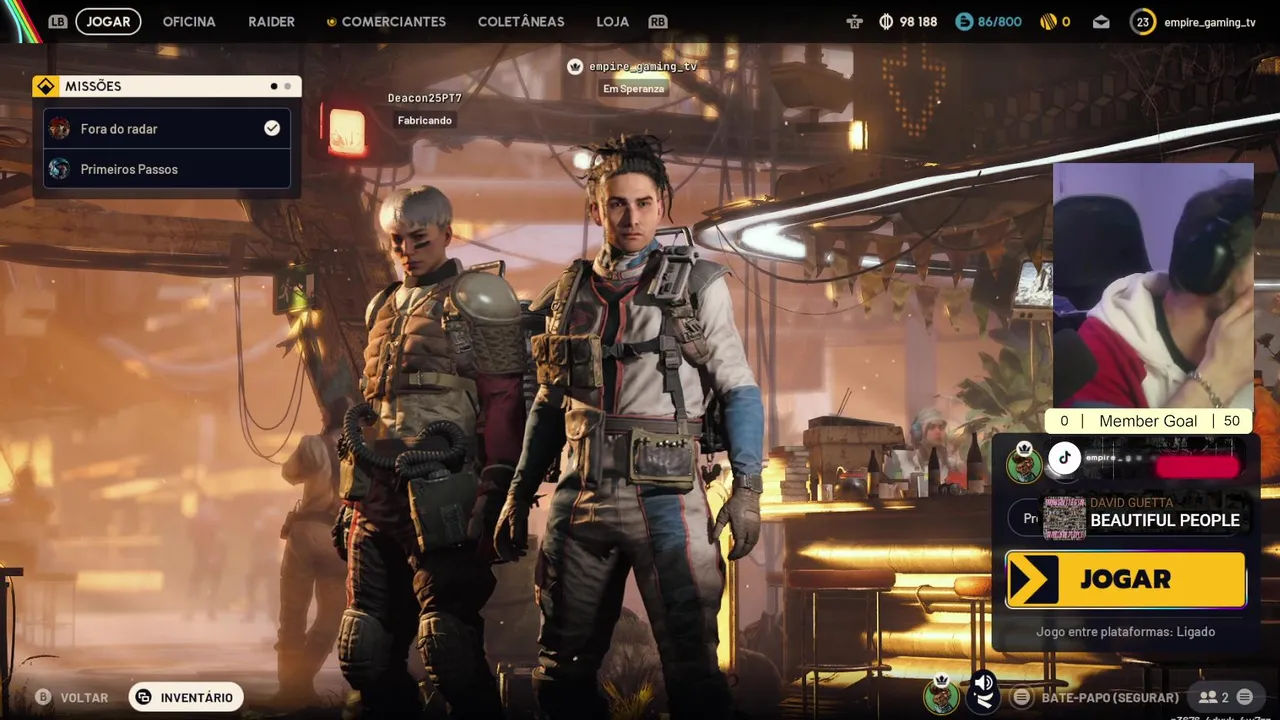Go to the LOJA tab

[x=613, y=21]
